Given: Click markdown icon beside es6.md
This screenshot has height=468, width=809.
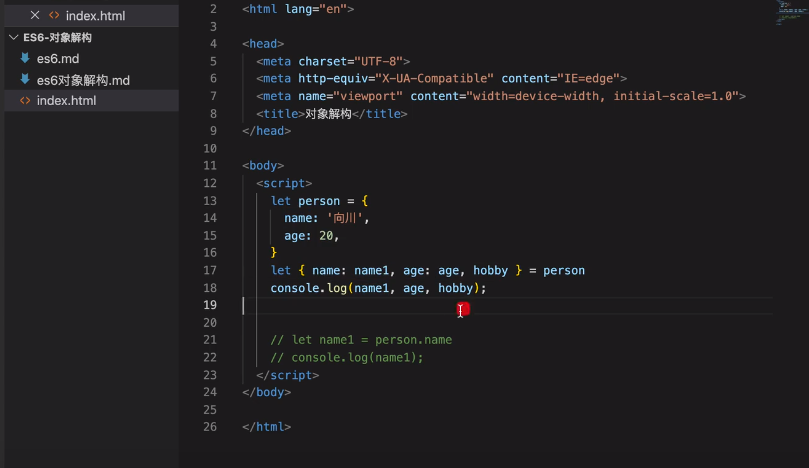Looking at the screenshot, I should pos(25,58).
